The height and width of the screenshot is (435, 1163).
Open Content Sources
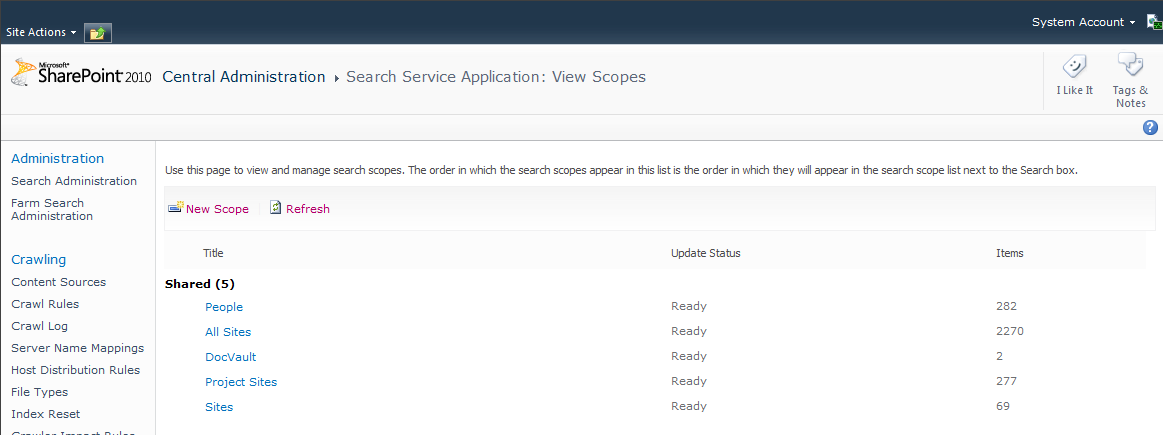tap(59, 282)
